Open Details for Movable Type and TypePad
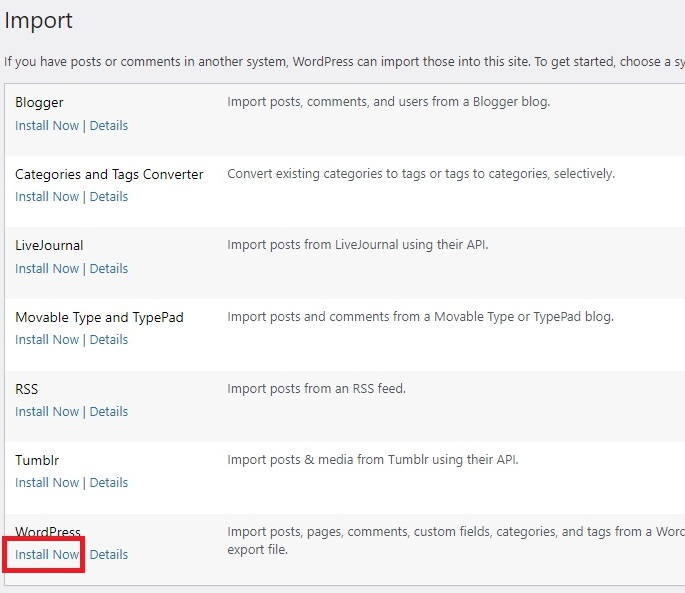This screenshot has width=685, height=593. [109, 340]
